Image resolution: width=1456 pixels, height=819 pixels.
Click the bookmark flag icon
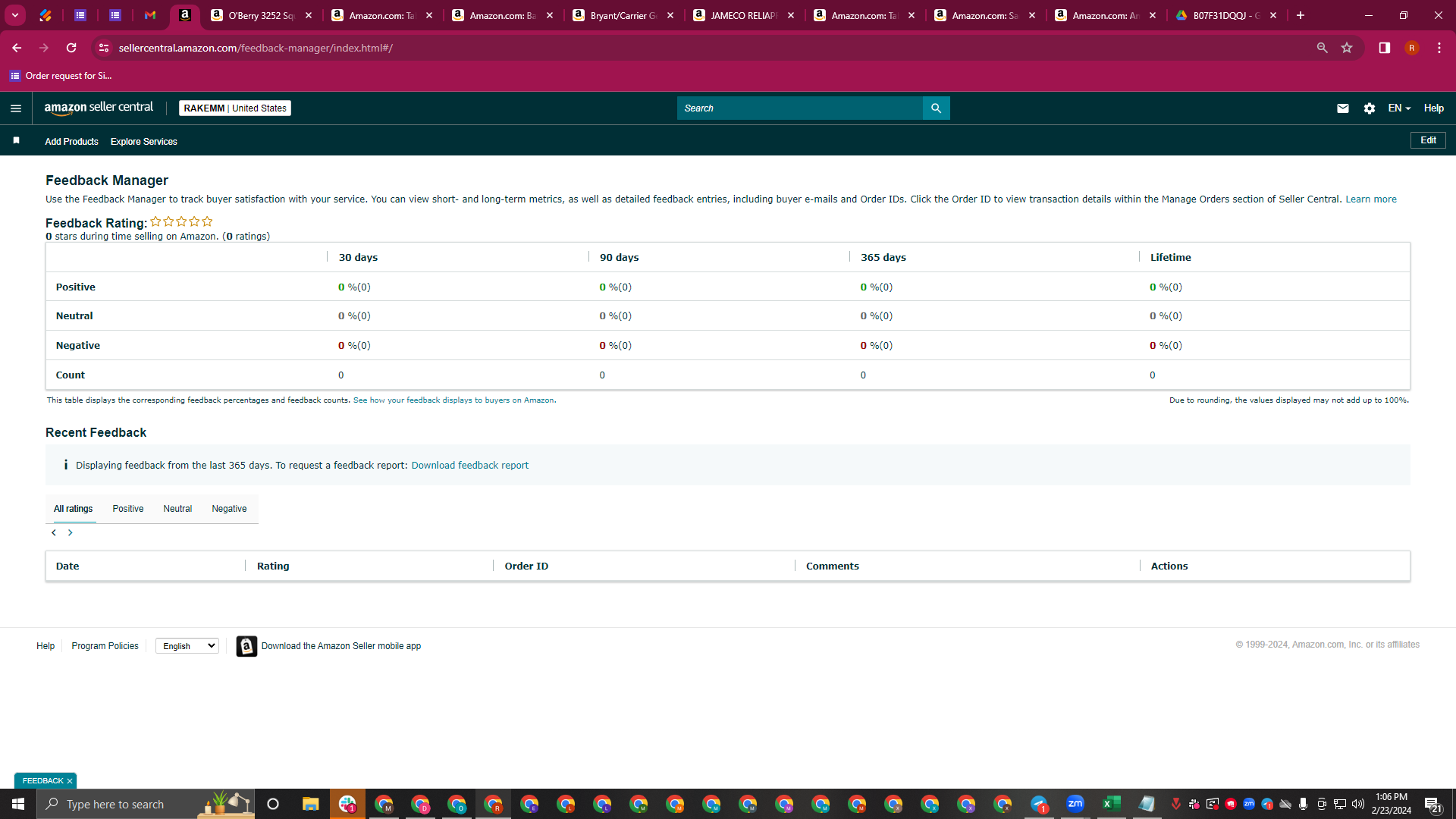coord(16,140)
